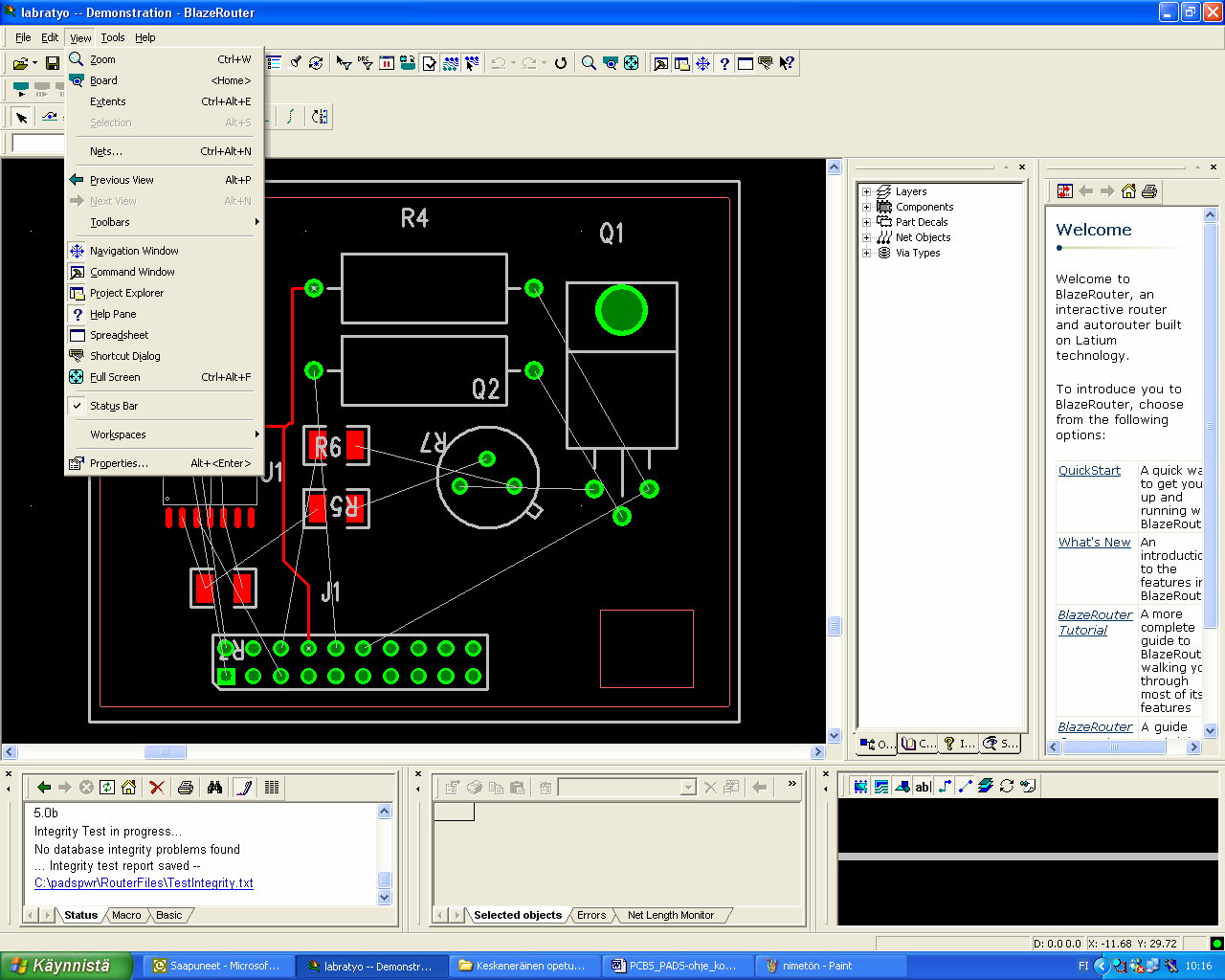Expand the Net Objects tree node
The height and width of the screenshot is (980, 1225).
866,237
